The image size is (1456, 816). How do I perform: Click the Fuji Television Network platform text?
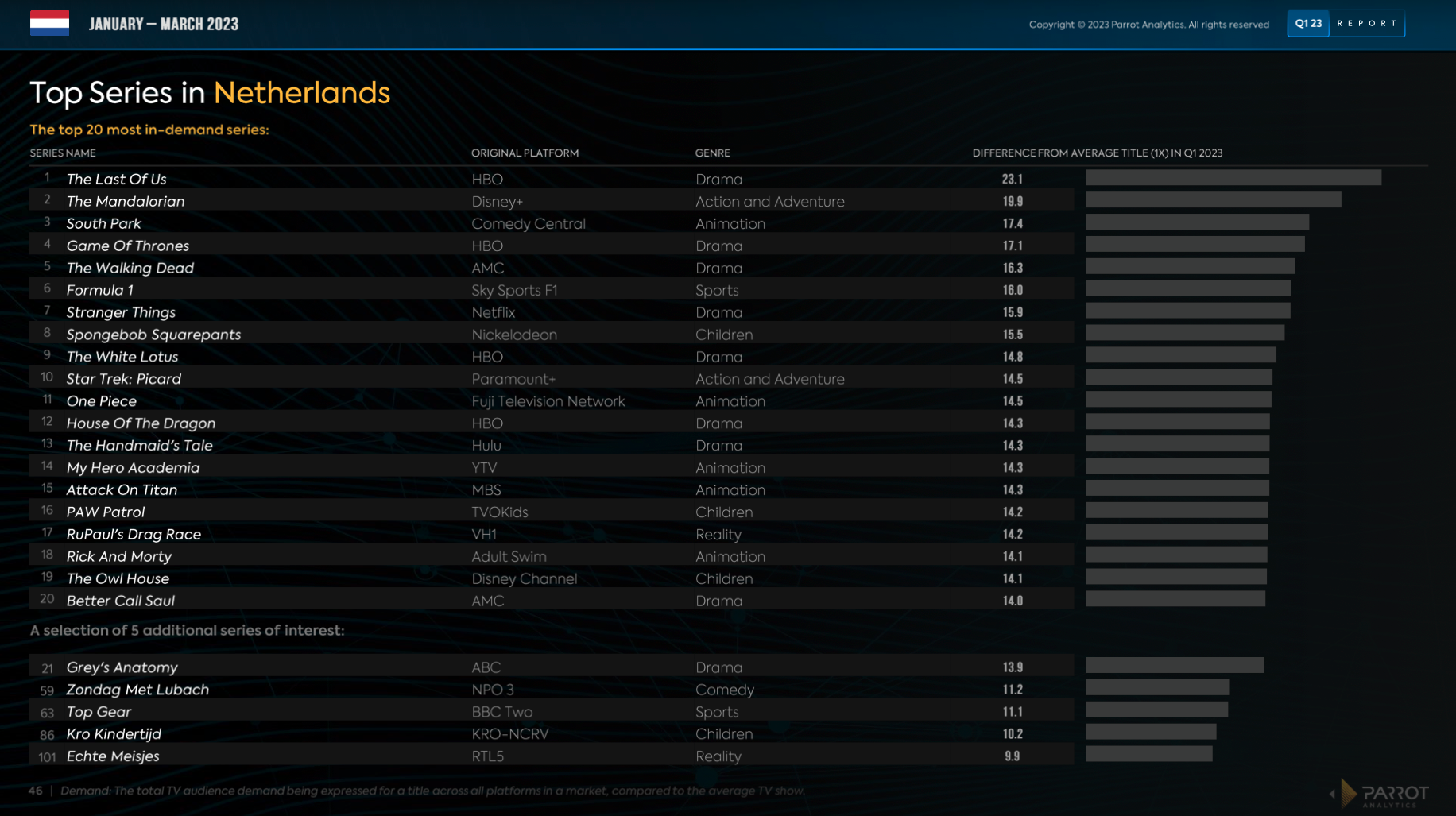click(x=548, y=402)
